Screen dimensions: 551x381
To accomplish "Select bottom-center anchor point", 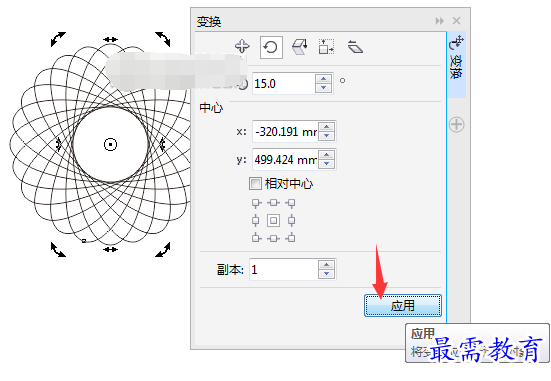I will point(273,238).
